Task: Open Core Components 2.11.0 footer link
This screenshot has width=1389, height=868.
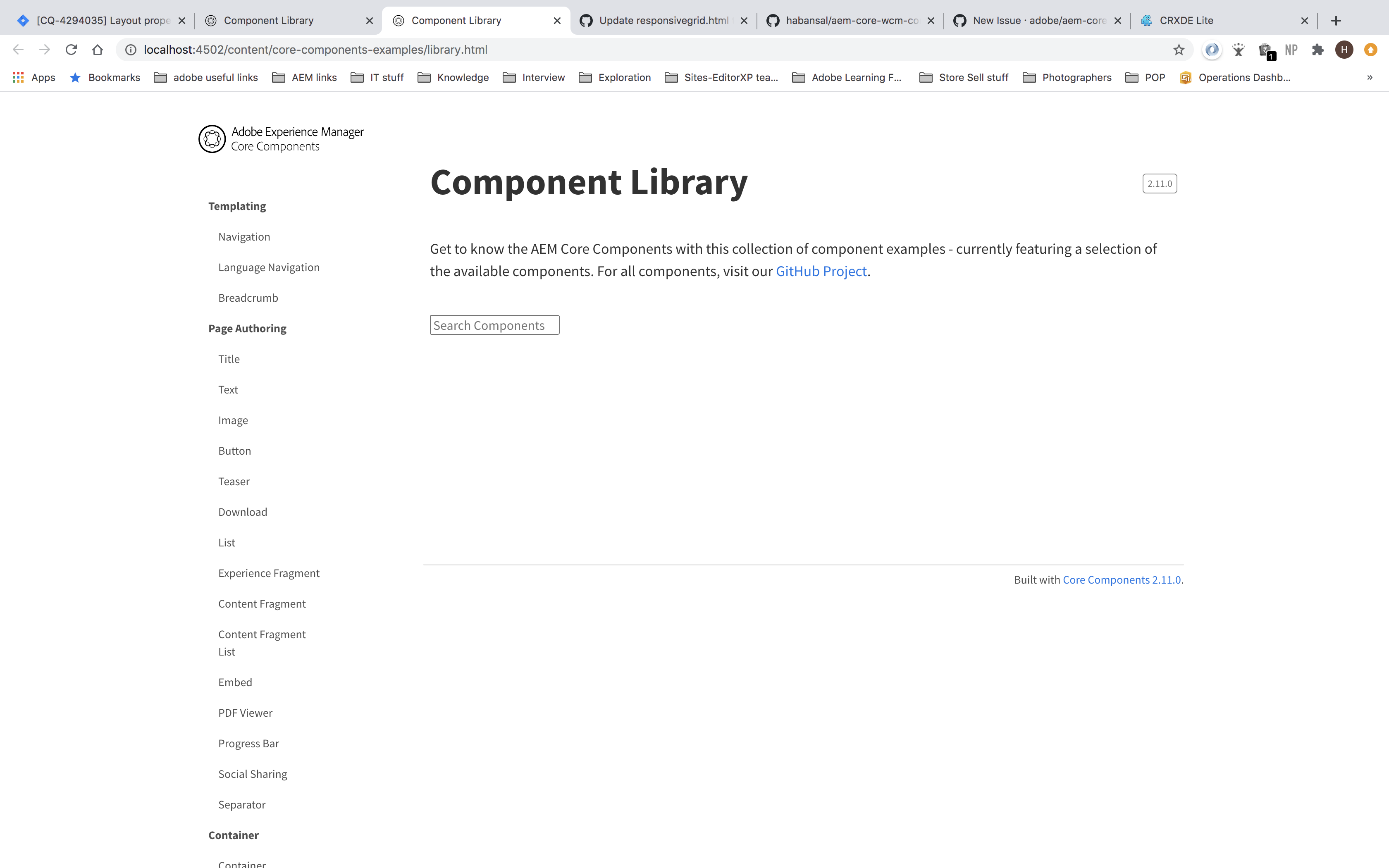Action: [1122, 580]
